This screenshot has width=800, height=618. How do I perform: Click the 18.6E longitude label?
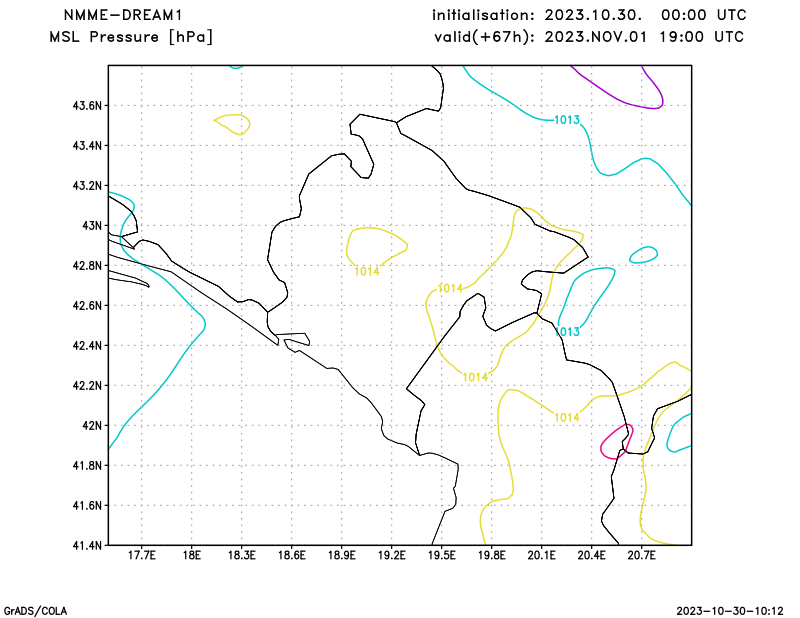291,556
